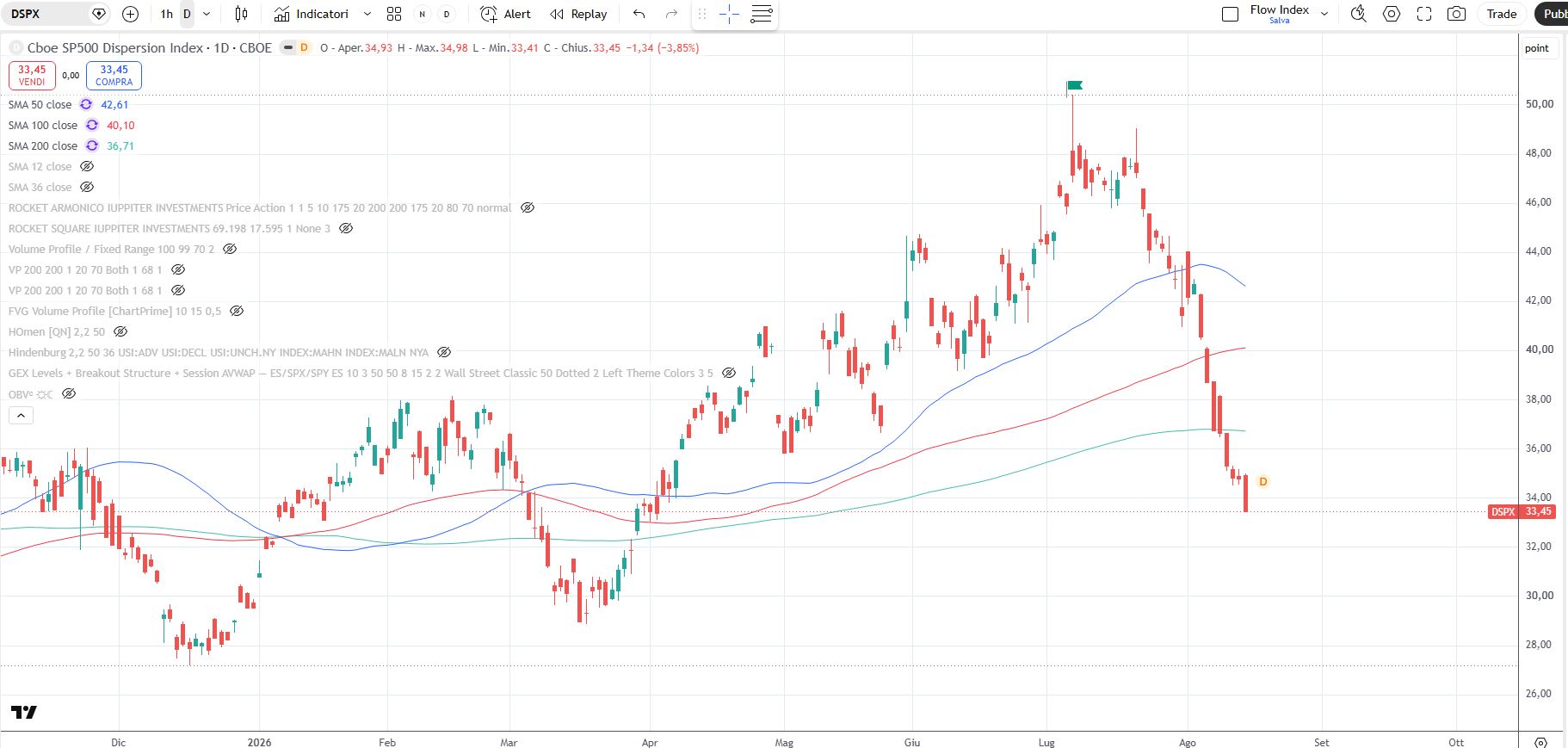Take a chart snapshot with camera icon
The width and height of the screenshot is (1568, 748).
pyautogui.click(x=1456, y=14)
